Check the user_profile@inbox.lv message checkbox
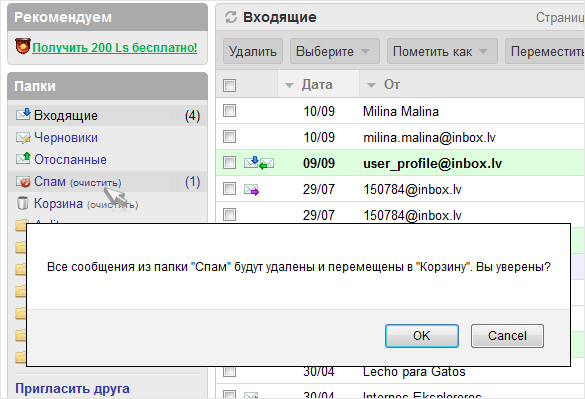Image resolution: width=585 pixels, height=399 pixels. [229, 163]
